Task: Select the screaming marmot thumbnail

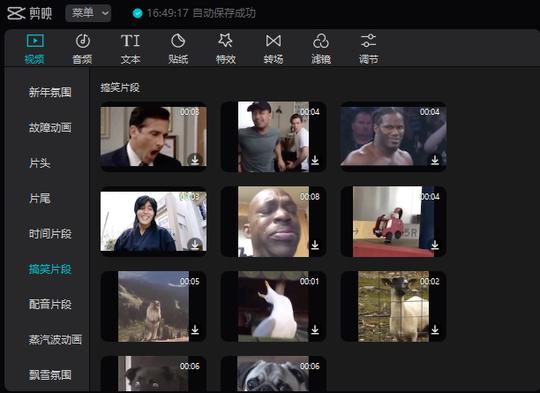Action: (x=154, y=306)
